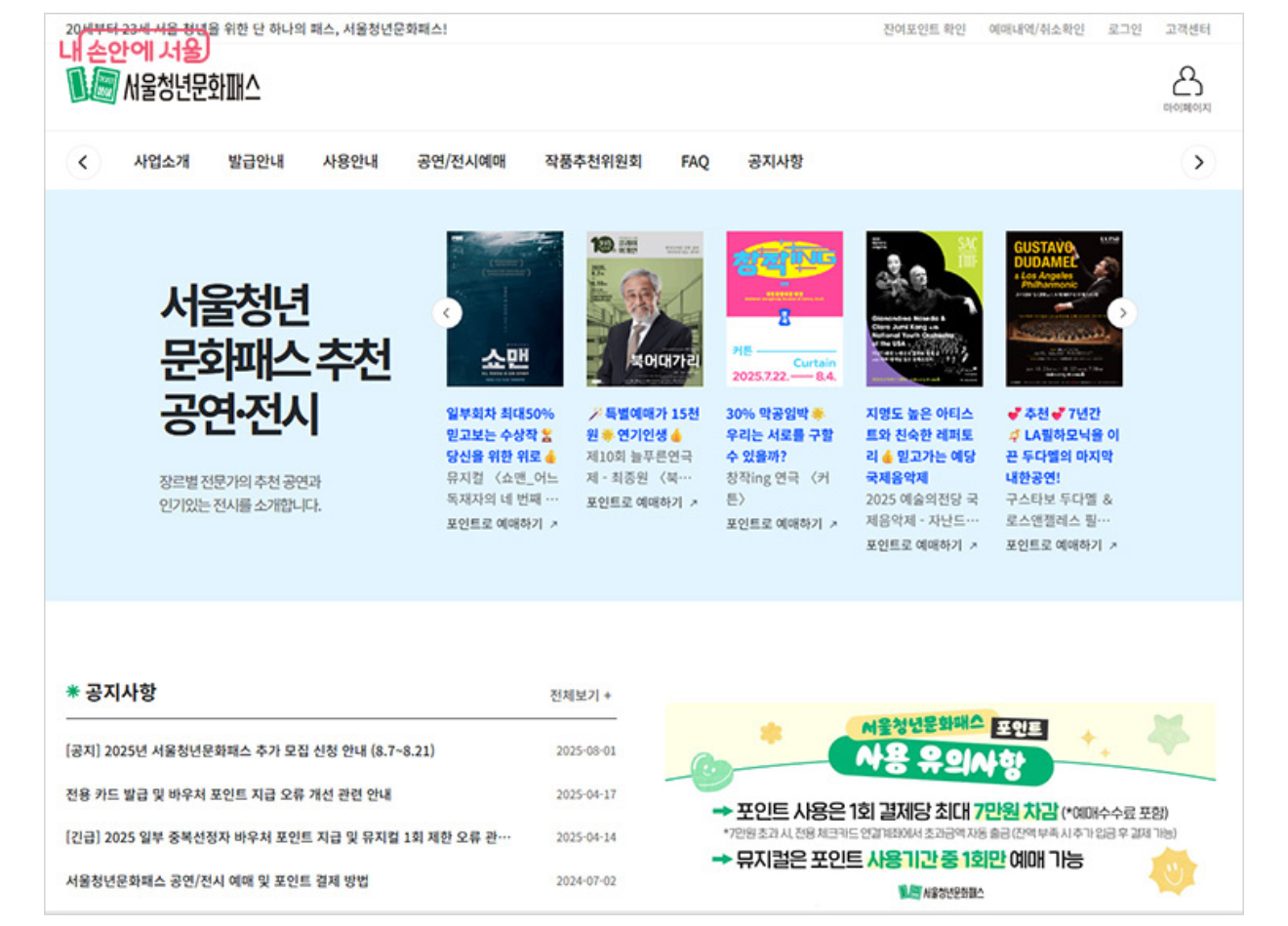This screenshot has width=1288, height=926.
Task: Open 예매내역/취소확인 link
Action: click(1036, 29)
